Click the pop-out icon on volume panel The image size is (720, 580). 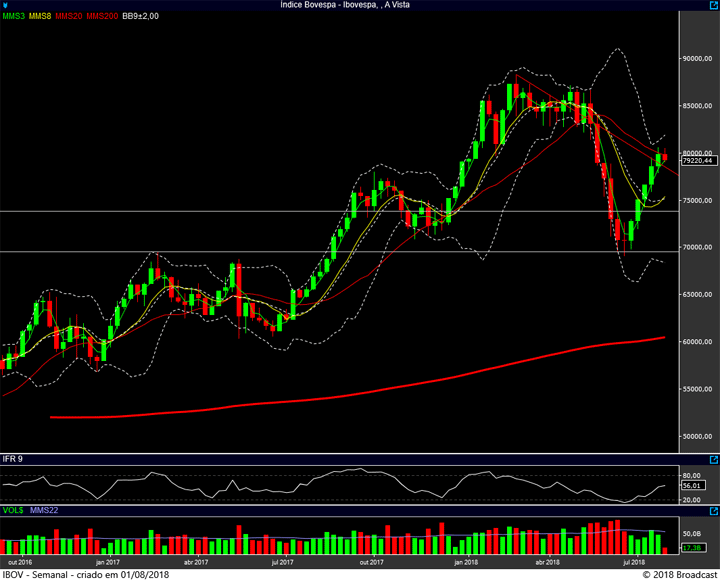click(x=712, y=511)
